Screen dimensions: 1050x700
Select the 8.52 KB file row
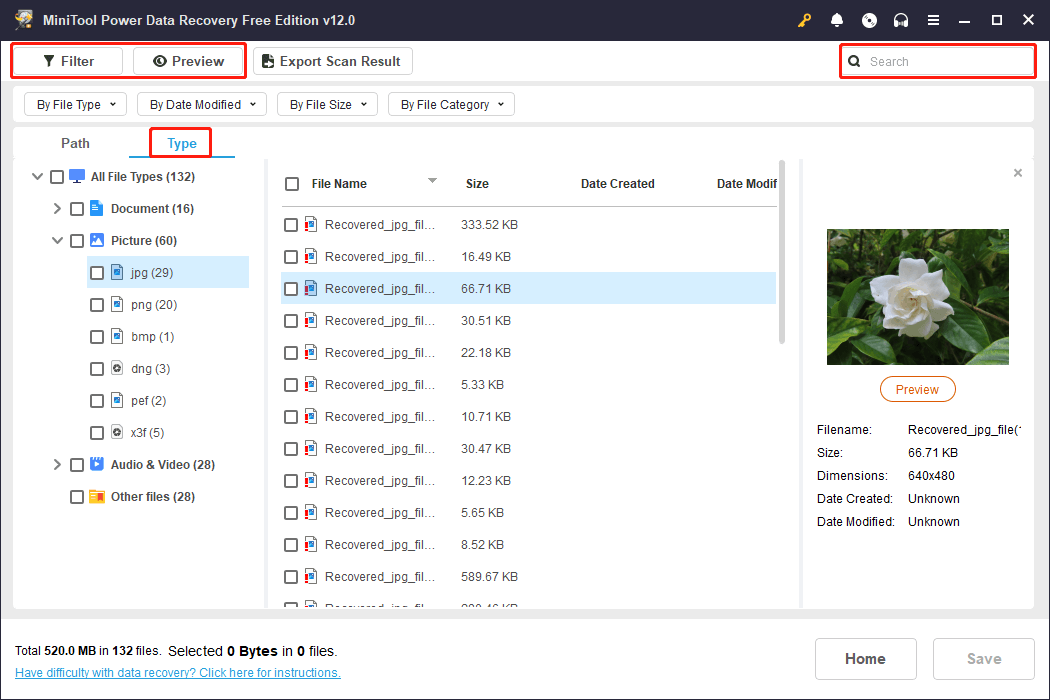(x=528, y=545)
